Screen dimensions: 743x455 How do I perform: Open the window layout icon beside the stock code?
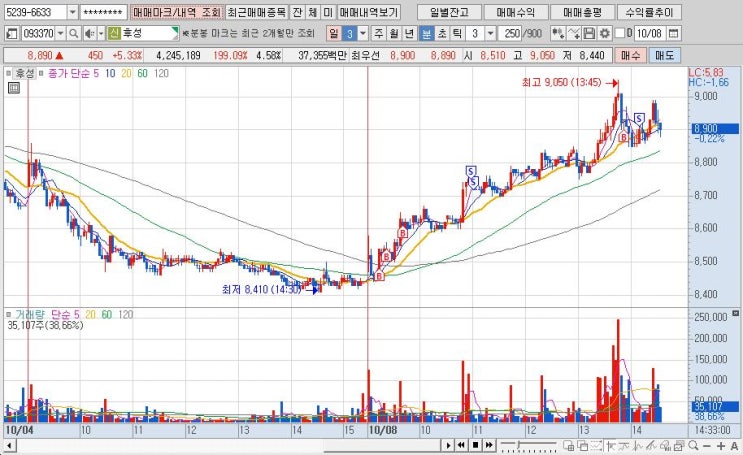click(12, 34)
